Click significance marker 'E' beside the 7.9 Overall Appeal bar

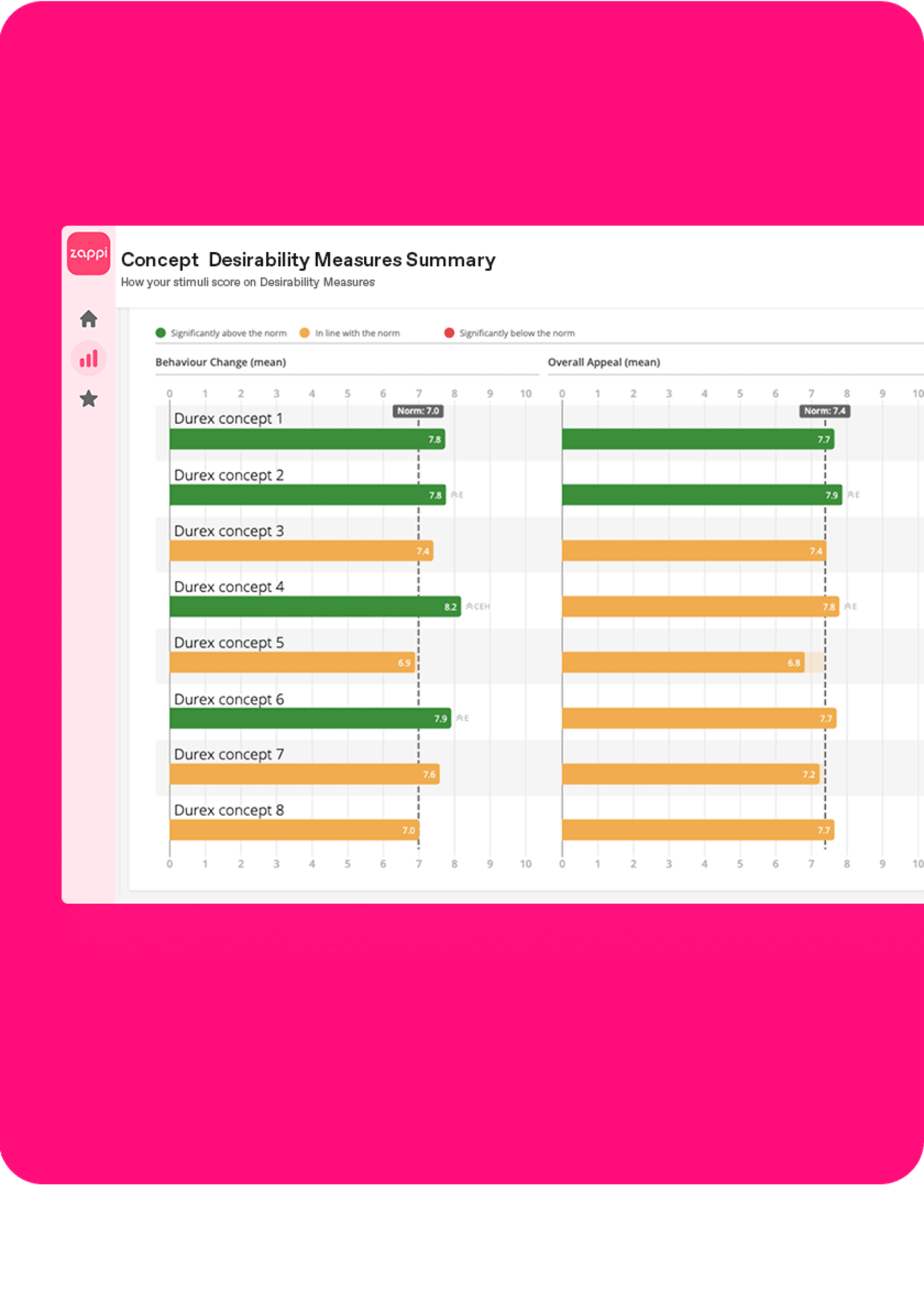[853, 495]
